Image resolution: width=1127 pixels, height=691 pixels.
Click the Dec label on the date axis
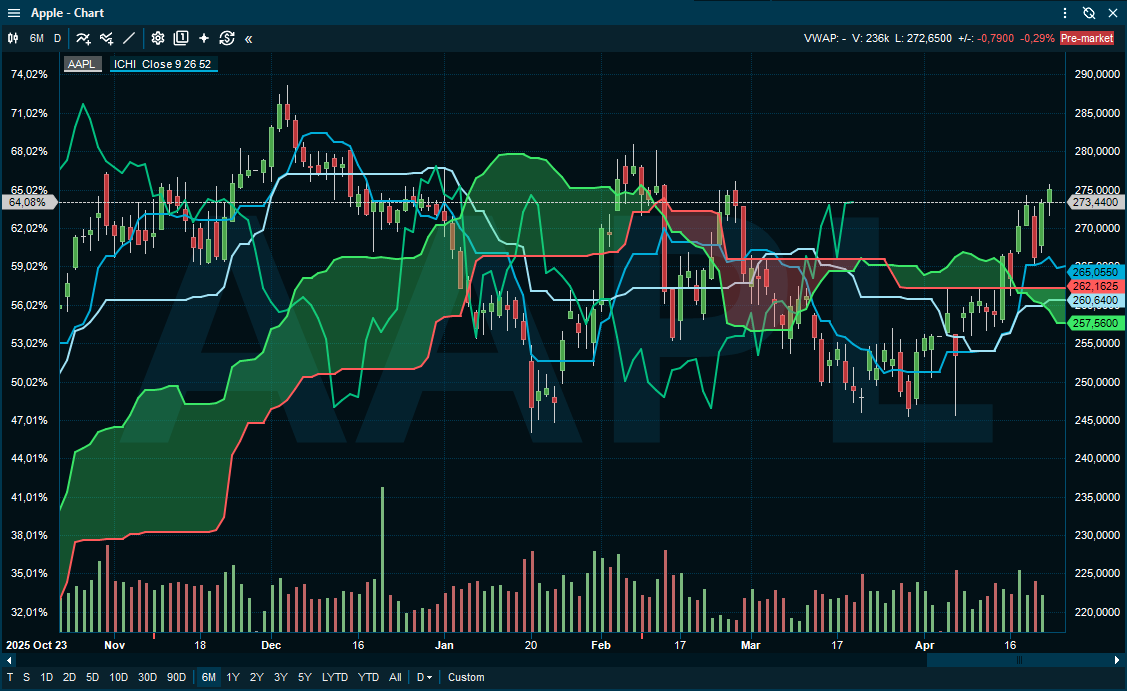click(x=271, y=645)
